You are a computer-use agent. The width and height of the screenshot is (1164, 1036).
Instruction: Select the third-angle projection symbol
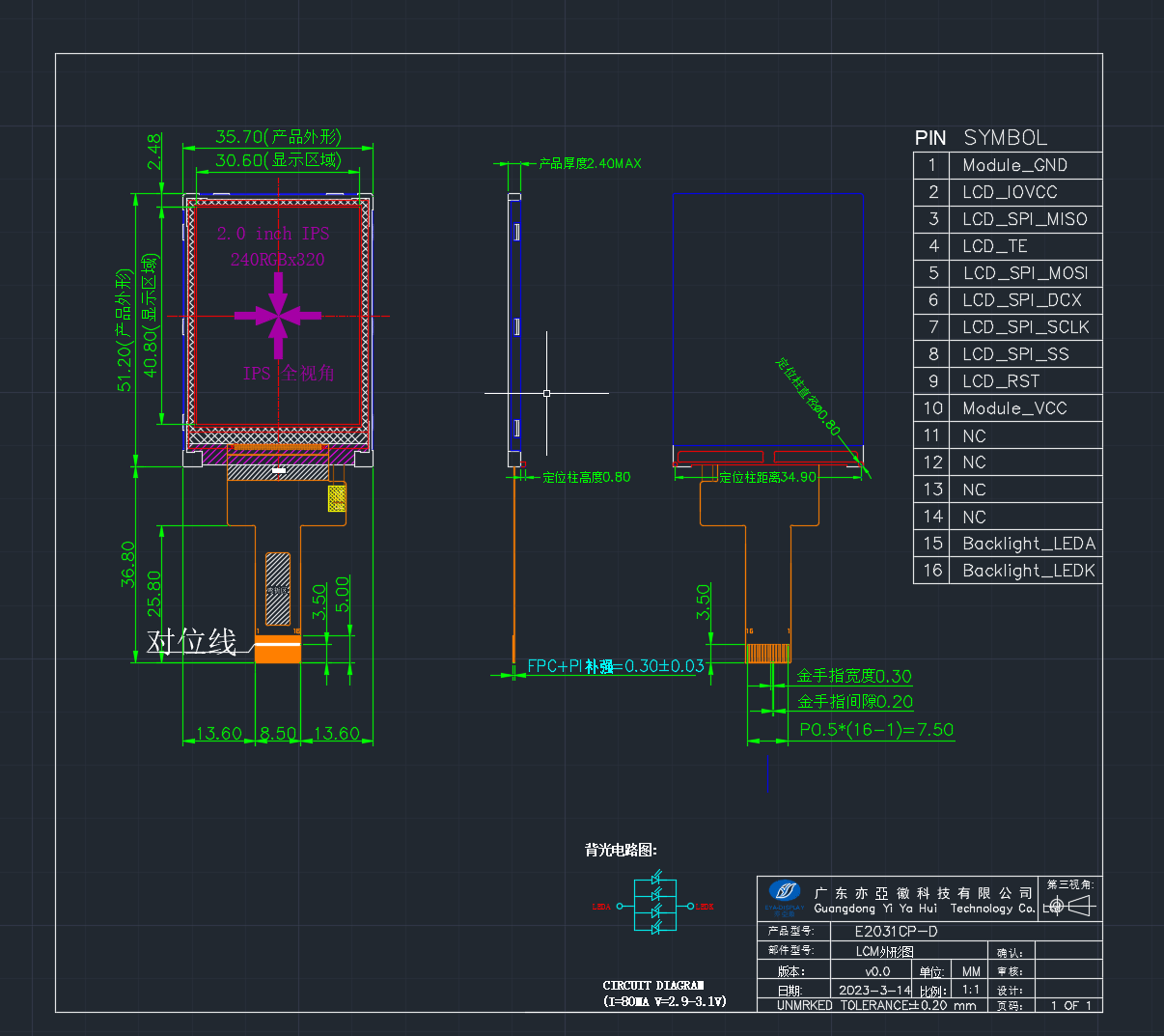pyautogui.click(x=1071, y=906)
